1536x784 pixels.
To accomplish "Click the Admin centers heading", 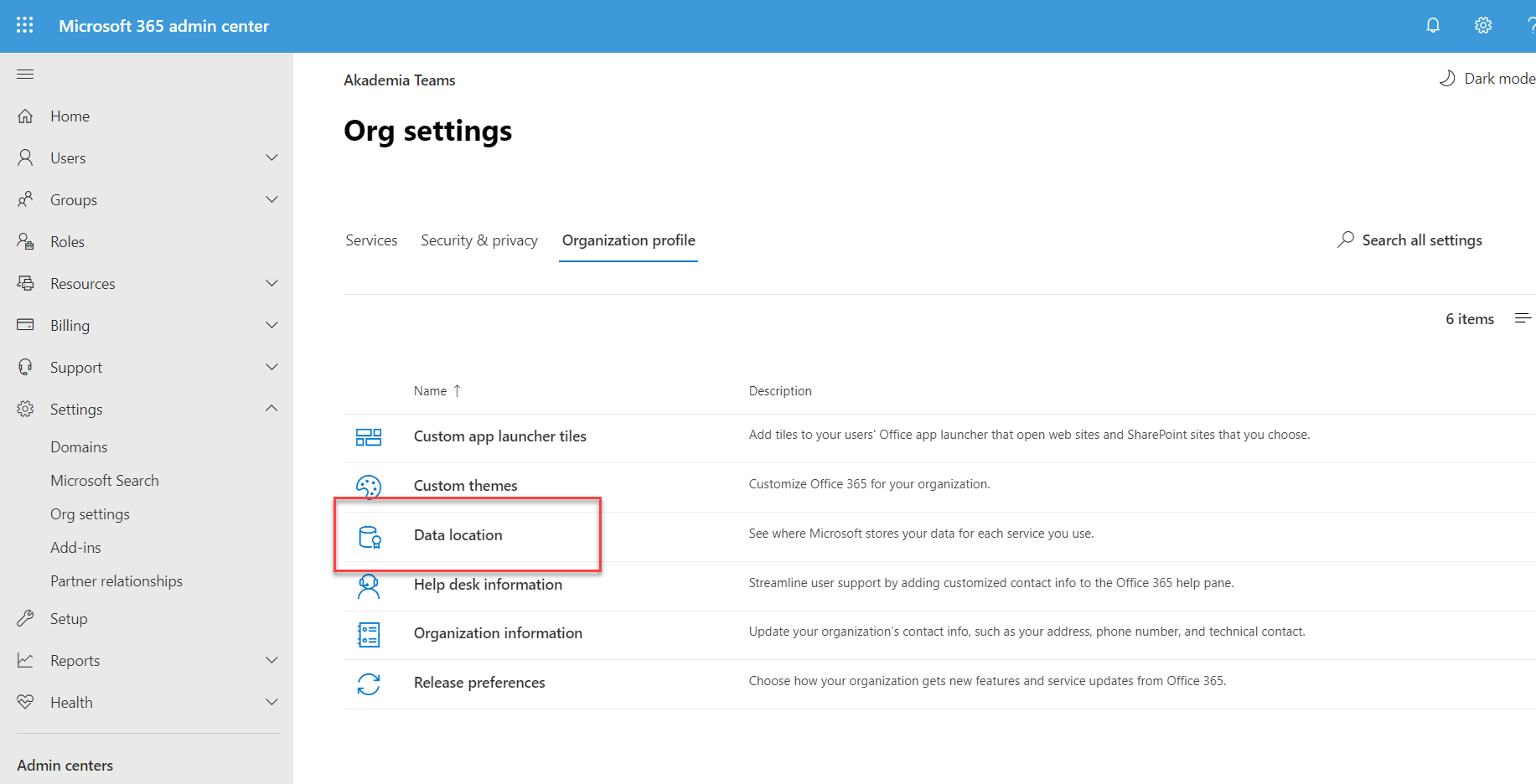I will click(x=65, y=766).
